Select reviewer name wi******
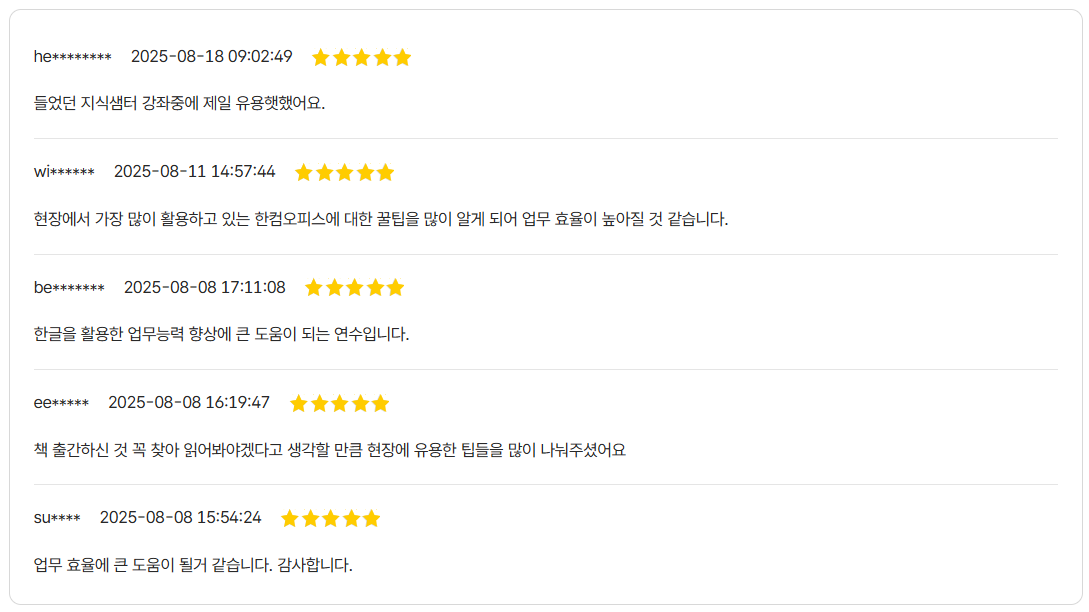Image resolution: width=1089 pixels, height=612 pixels. (x=64, y=172)
